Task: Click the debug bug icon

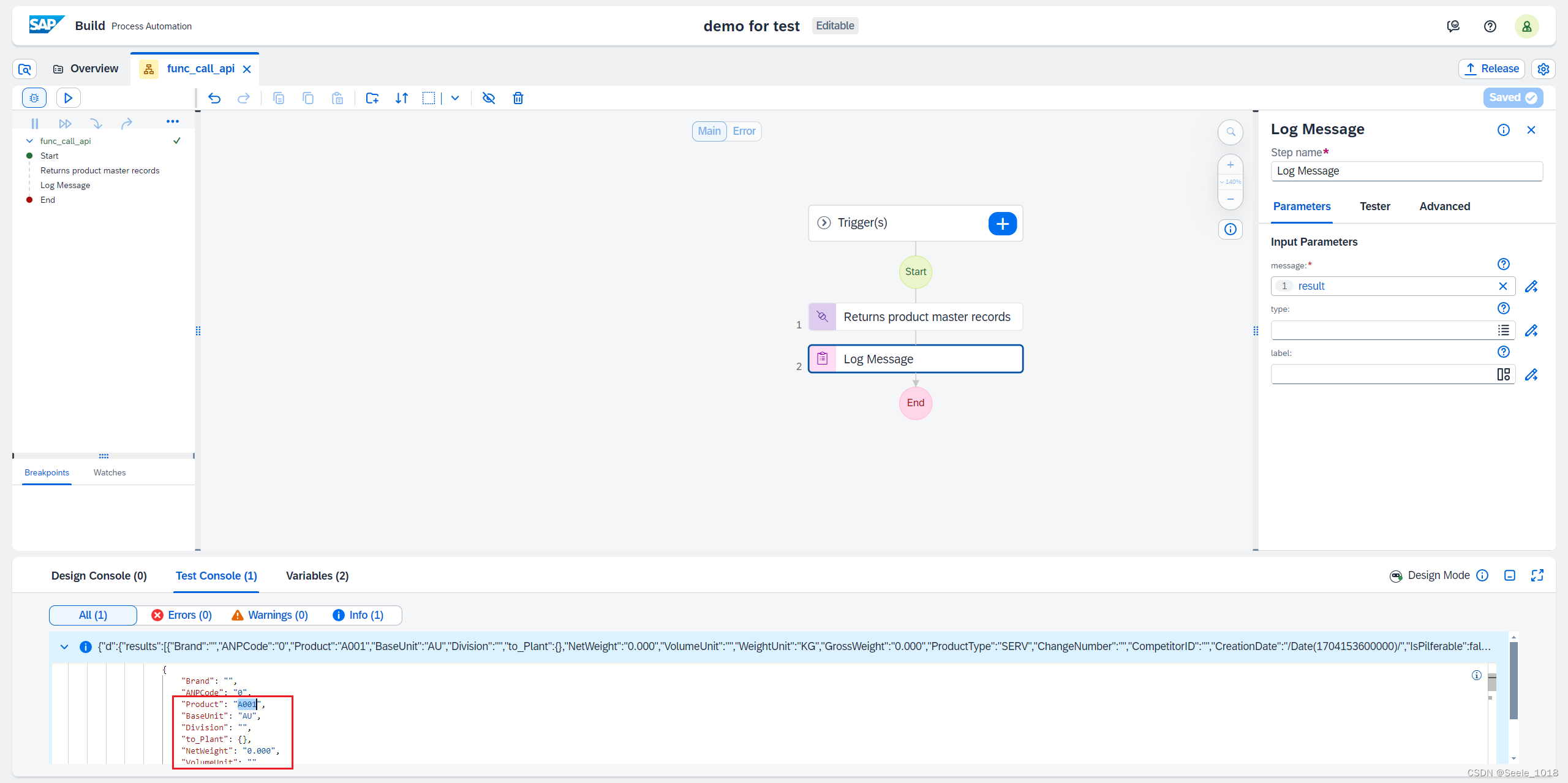Action: coord(34,98)
